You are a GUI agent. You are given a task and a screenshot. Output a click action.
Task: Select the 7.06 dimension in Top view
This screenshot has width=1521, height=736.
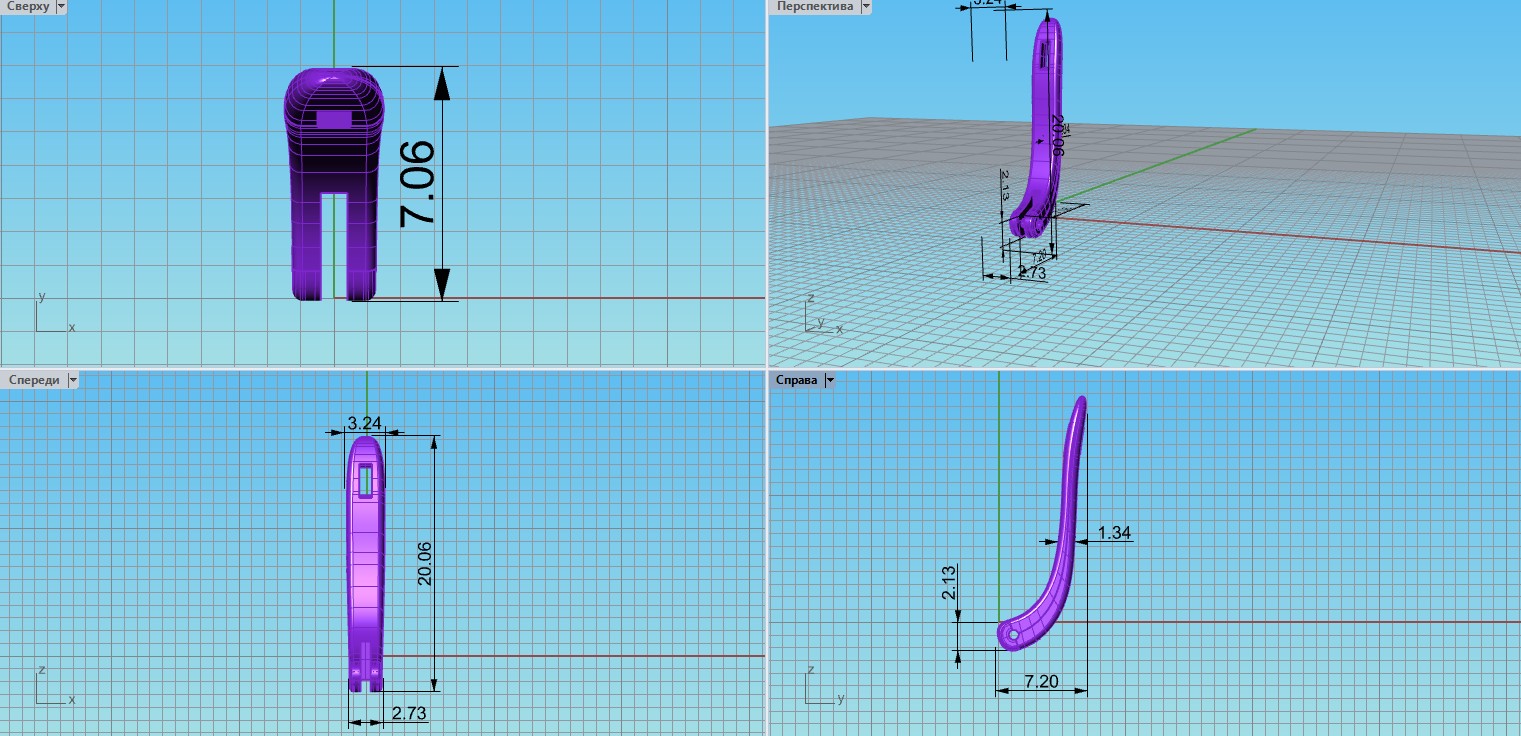point(417,183)
